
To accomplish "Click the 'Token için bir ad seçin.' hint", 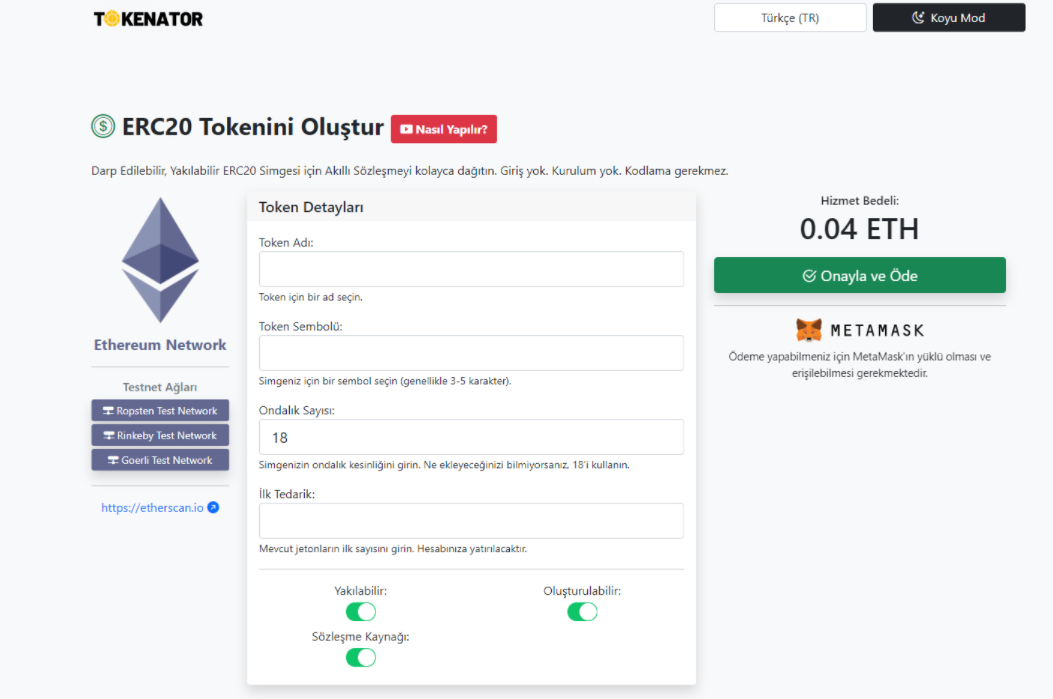I will pos(310,297).
